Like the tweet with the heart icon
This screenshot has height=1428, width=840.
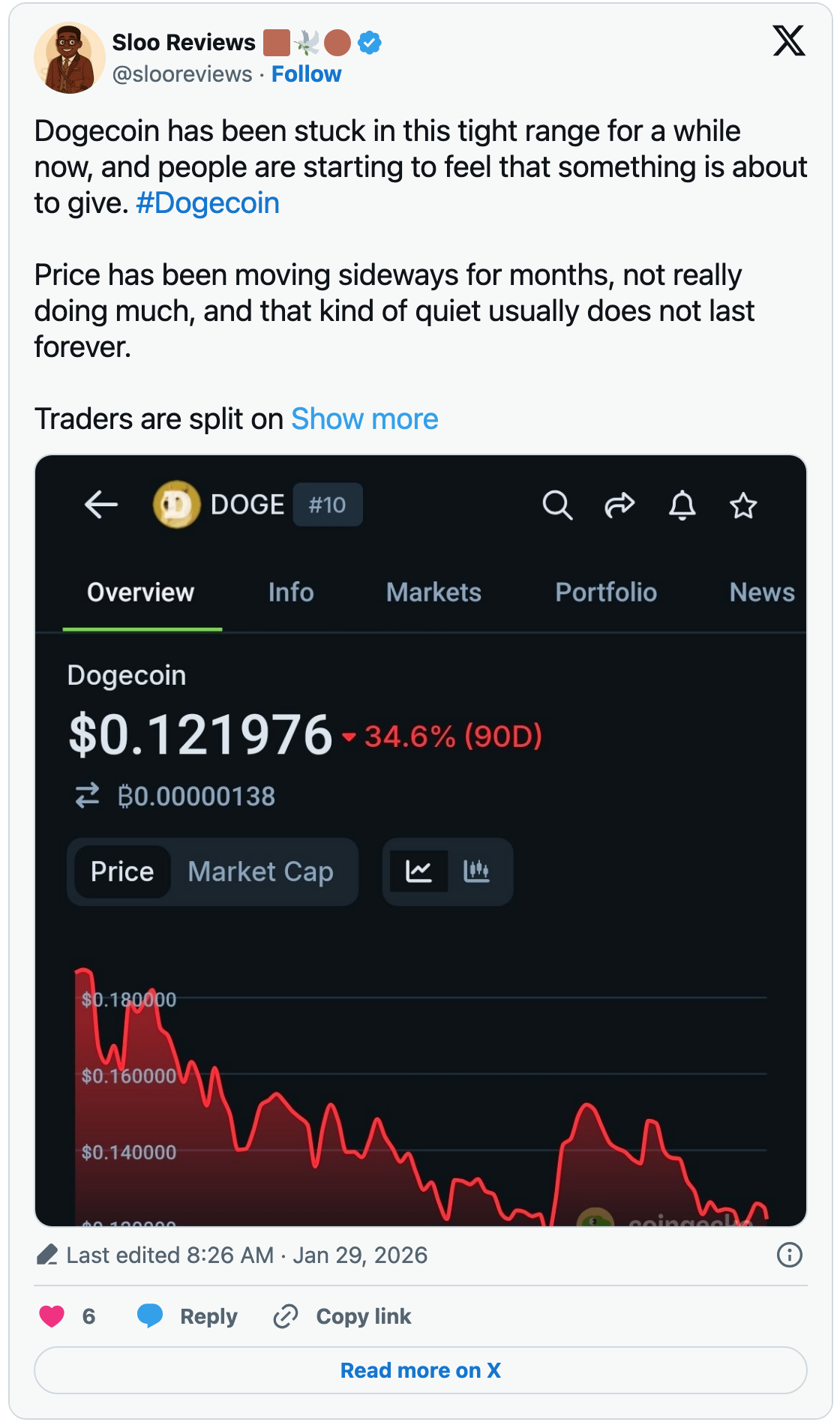pos(52,1316)
